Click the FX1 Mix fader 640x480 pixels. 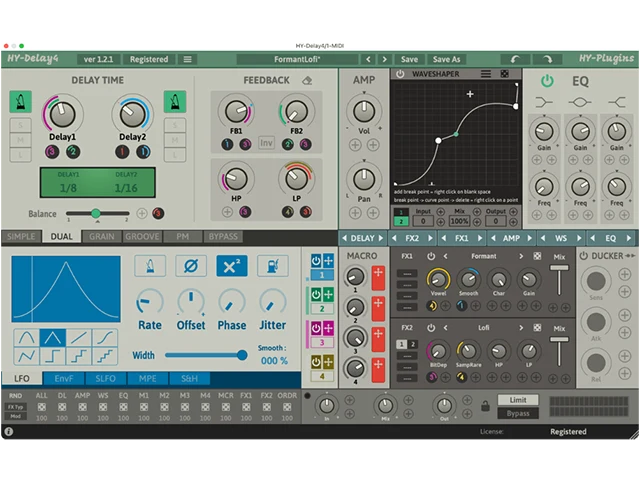(x=559, y=268)
